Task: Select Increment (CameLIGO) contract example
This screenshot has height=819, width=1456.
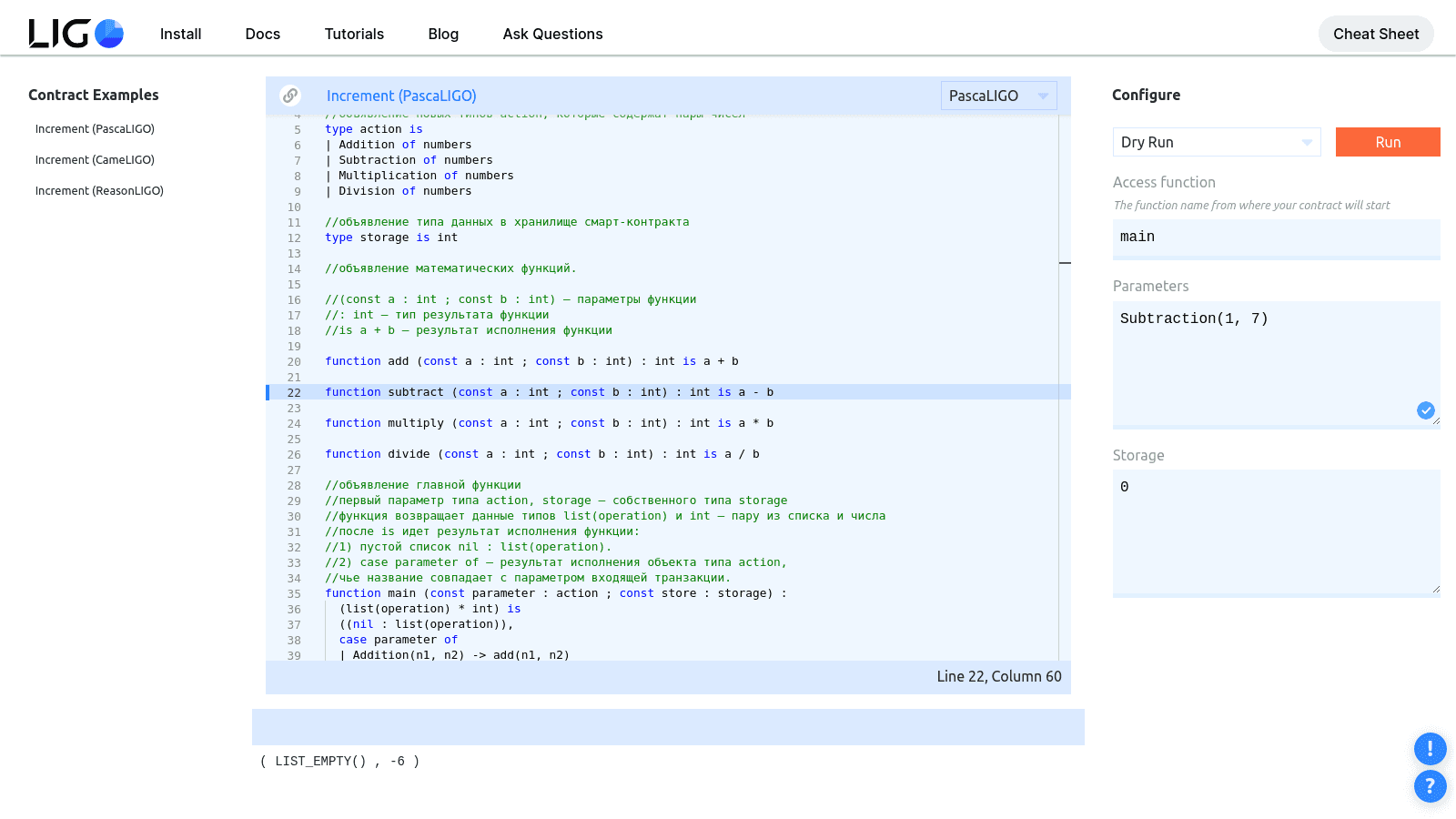Action: tap(95, 160)
